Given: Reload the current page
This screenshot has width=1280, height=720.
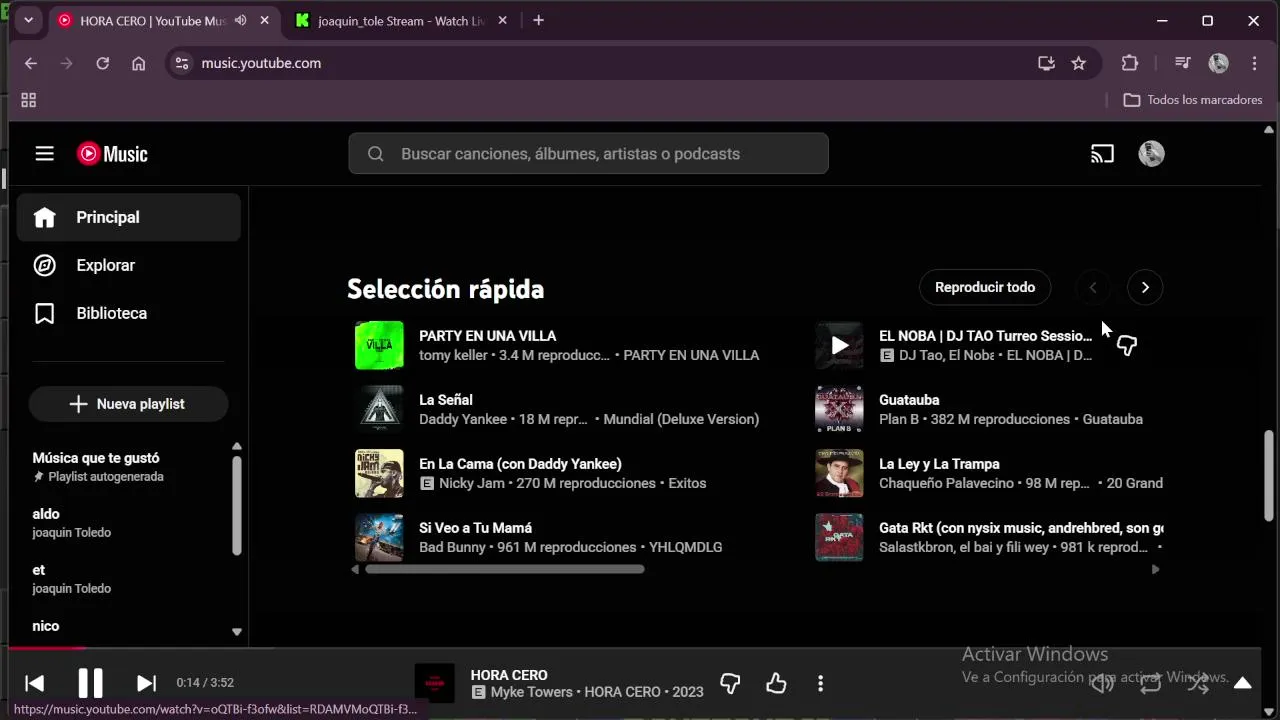Looking at the screenshot, I should pyautogui.click(x=102, y=63).
